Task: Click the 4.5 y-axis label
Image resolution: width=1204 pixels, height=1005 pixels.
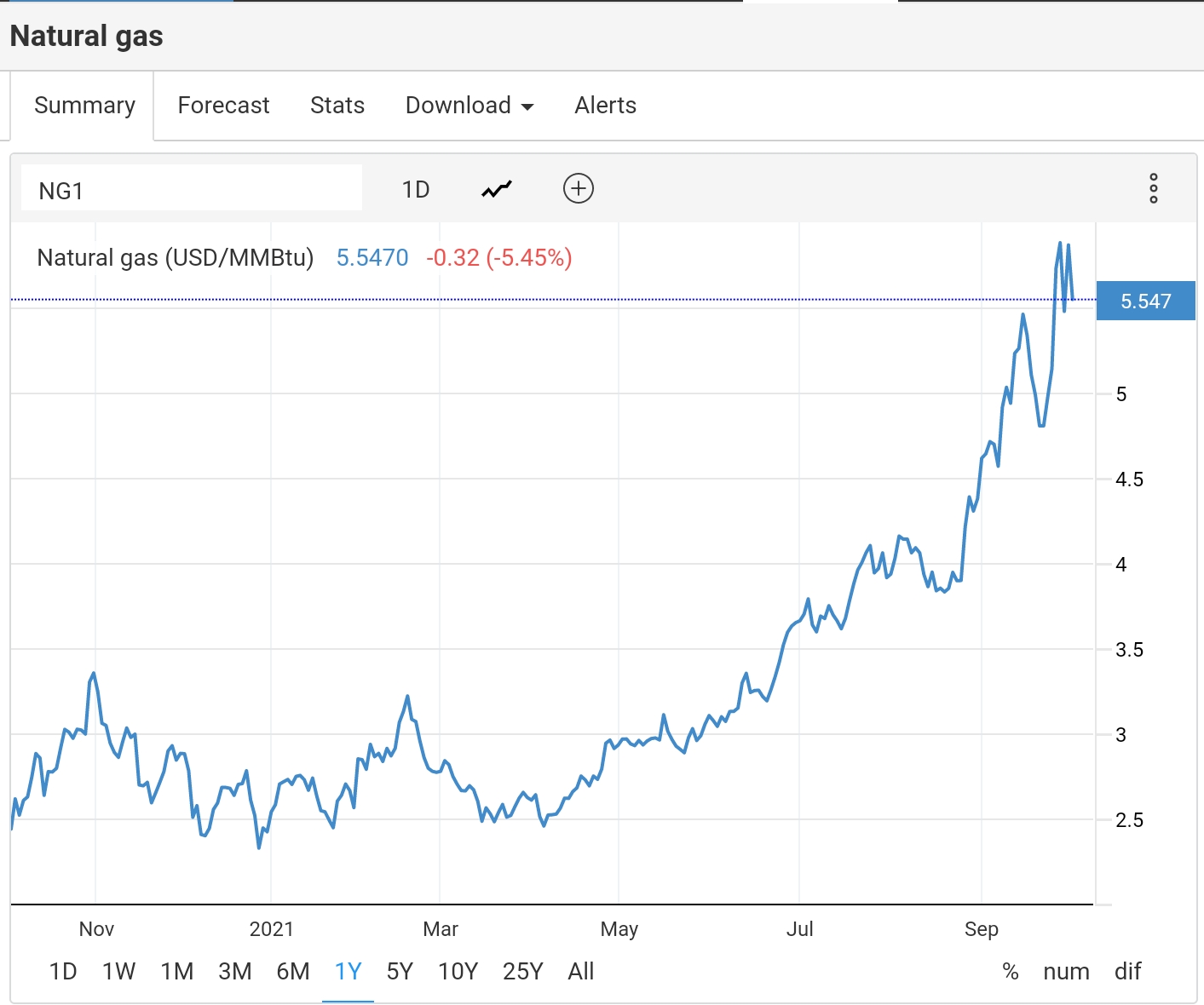Action: click(1130, 480)
